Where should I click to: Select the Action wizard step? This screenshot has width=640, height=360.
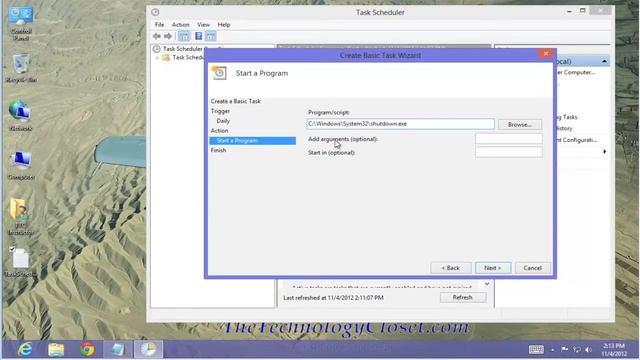tap(220, 131)
